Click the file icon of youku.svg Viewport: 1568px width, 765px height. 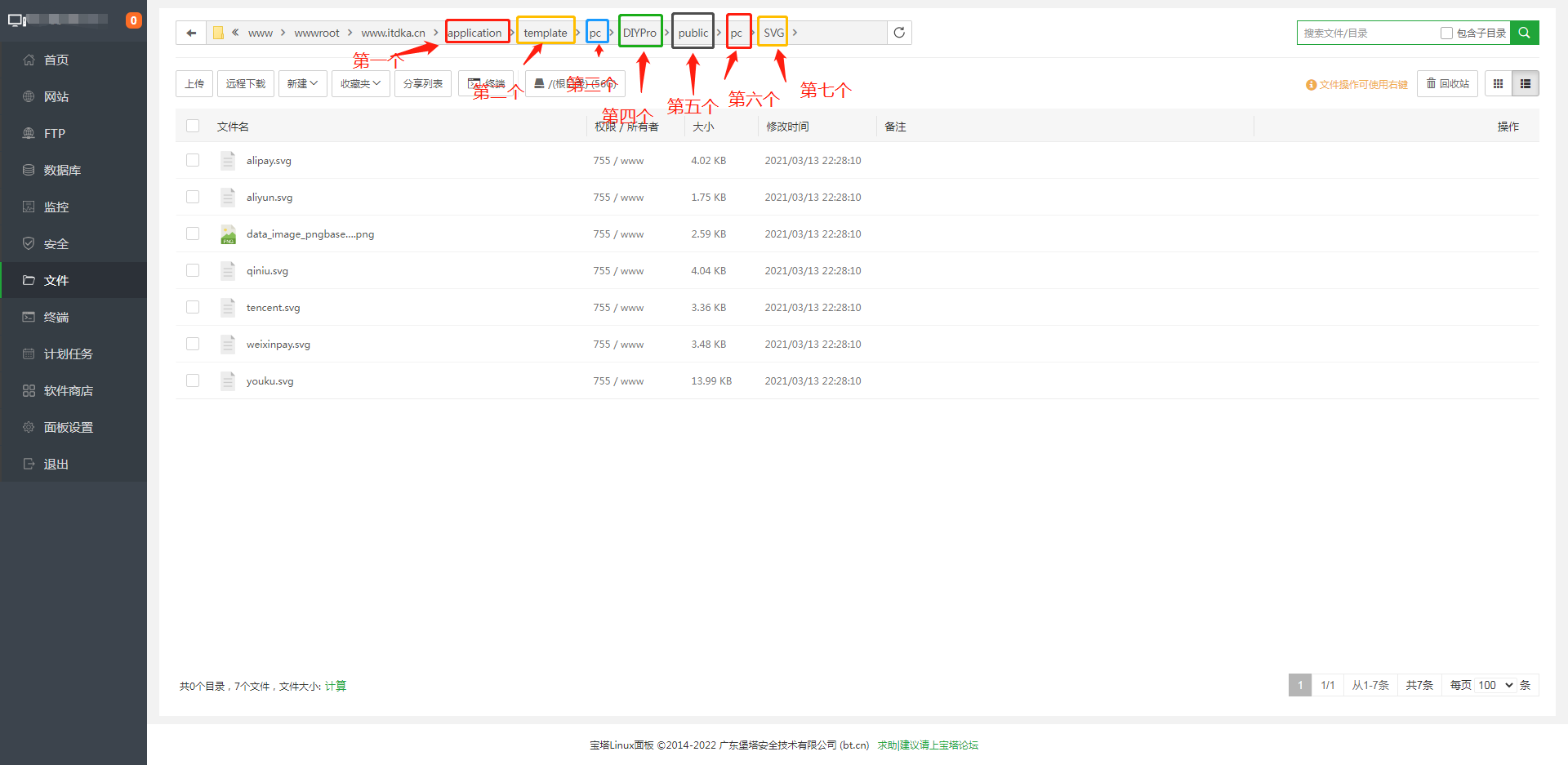pos(228,380)
